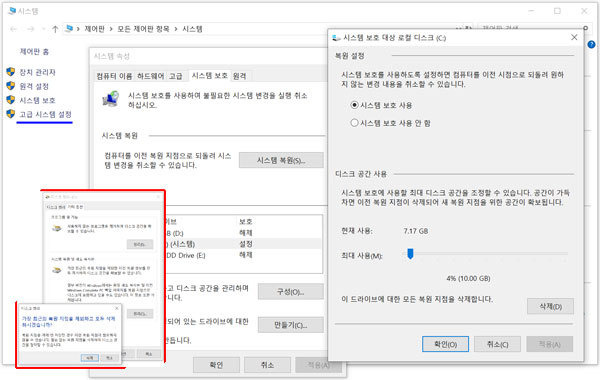Open the 원격 설정 link
This screenshot has height=380, width=600.
click(34, 86)
